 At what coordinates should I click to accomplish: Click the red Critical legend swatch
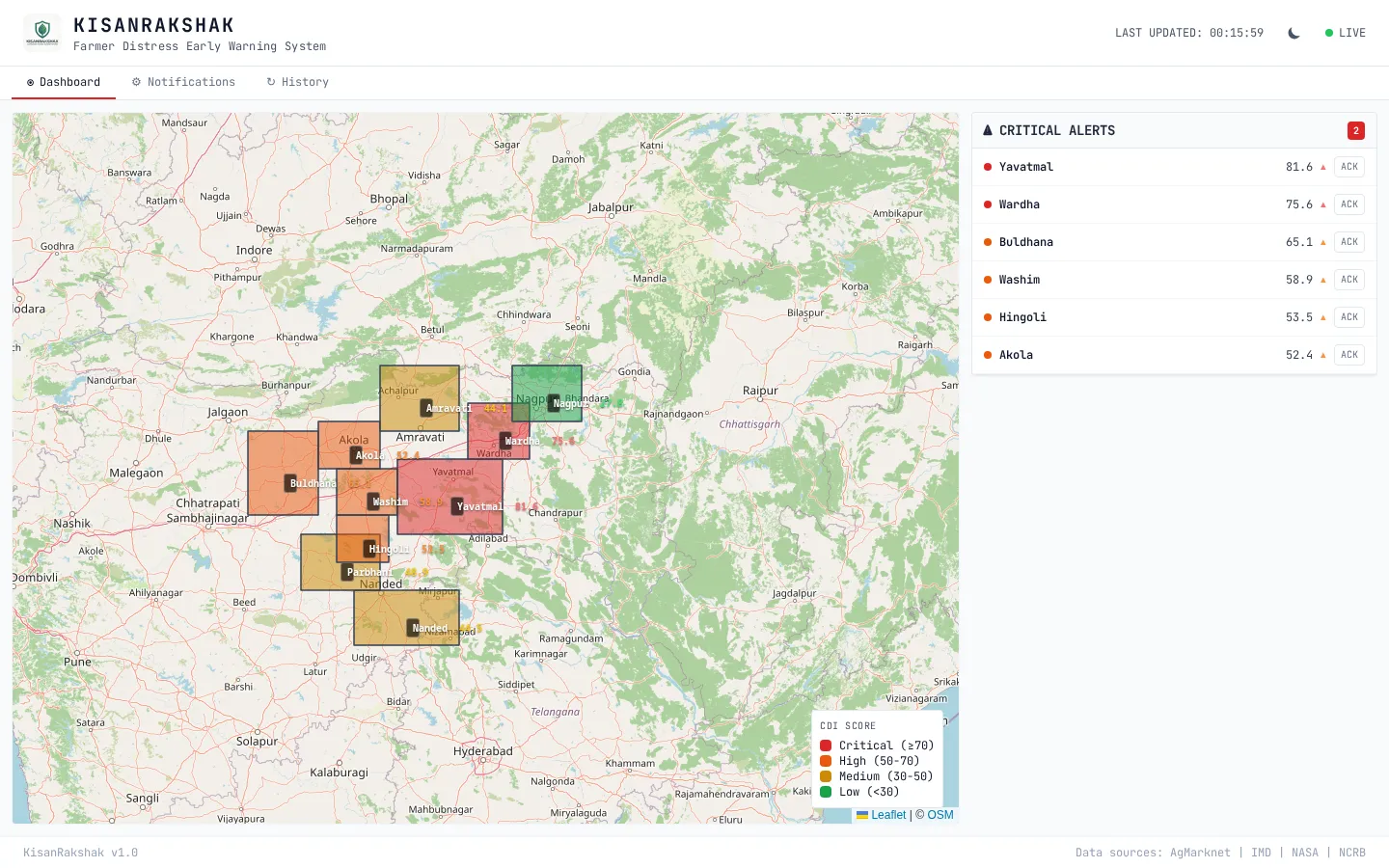pos(826,746)
